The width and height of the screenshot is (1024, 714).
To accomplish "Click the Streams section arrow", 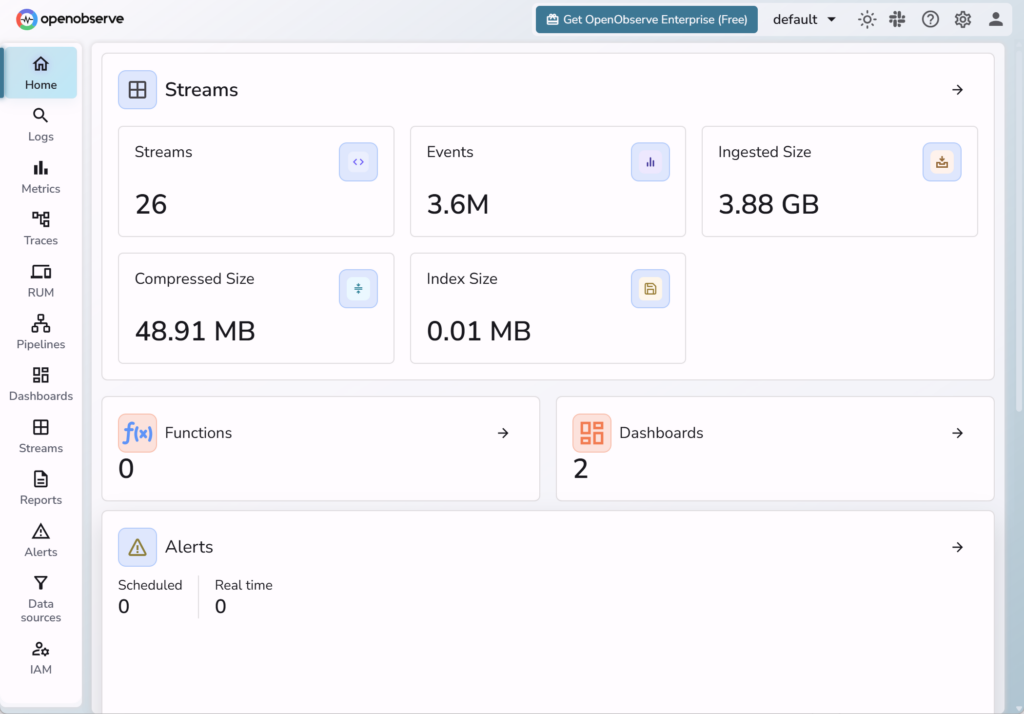I will coord(957,90).
